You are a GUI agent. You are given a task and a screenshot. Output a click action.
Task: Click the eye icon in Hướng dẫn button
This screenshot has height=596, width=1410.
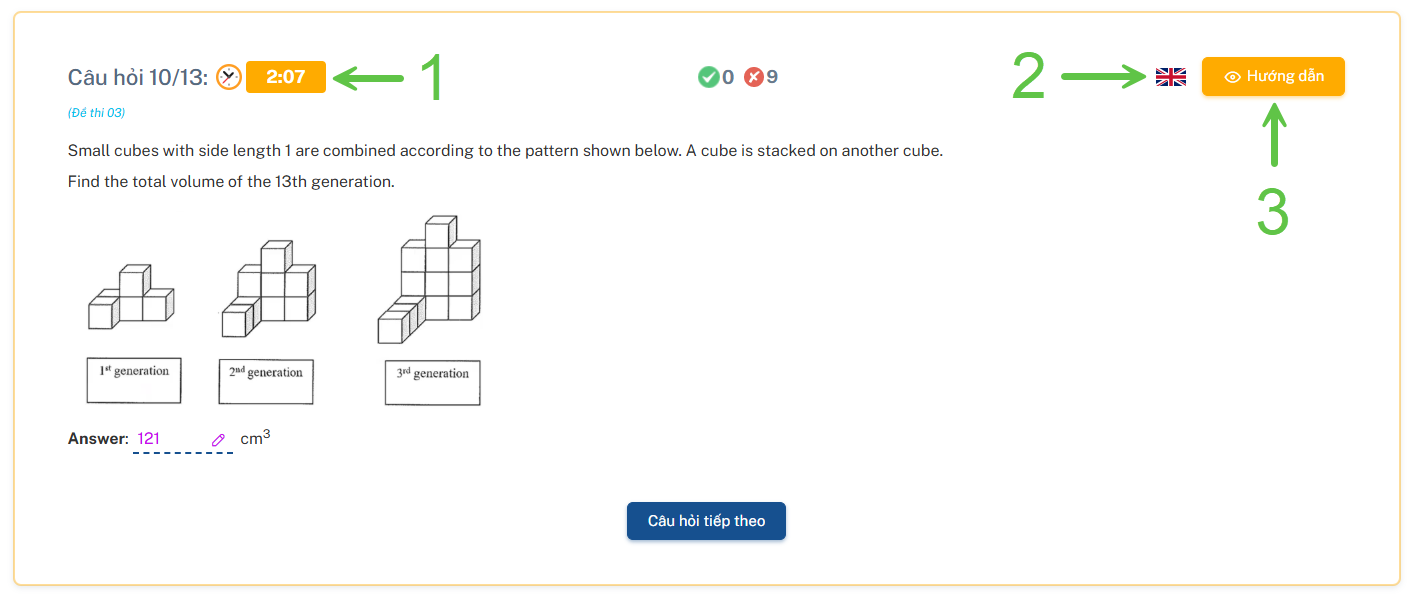(1232, 77)
